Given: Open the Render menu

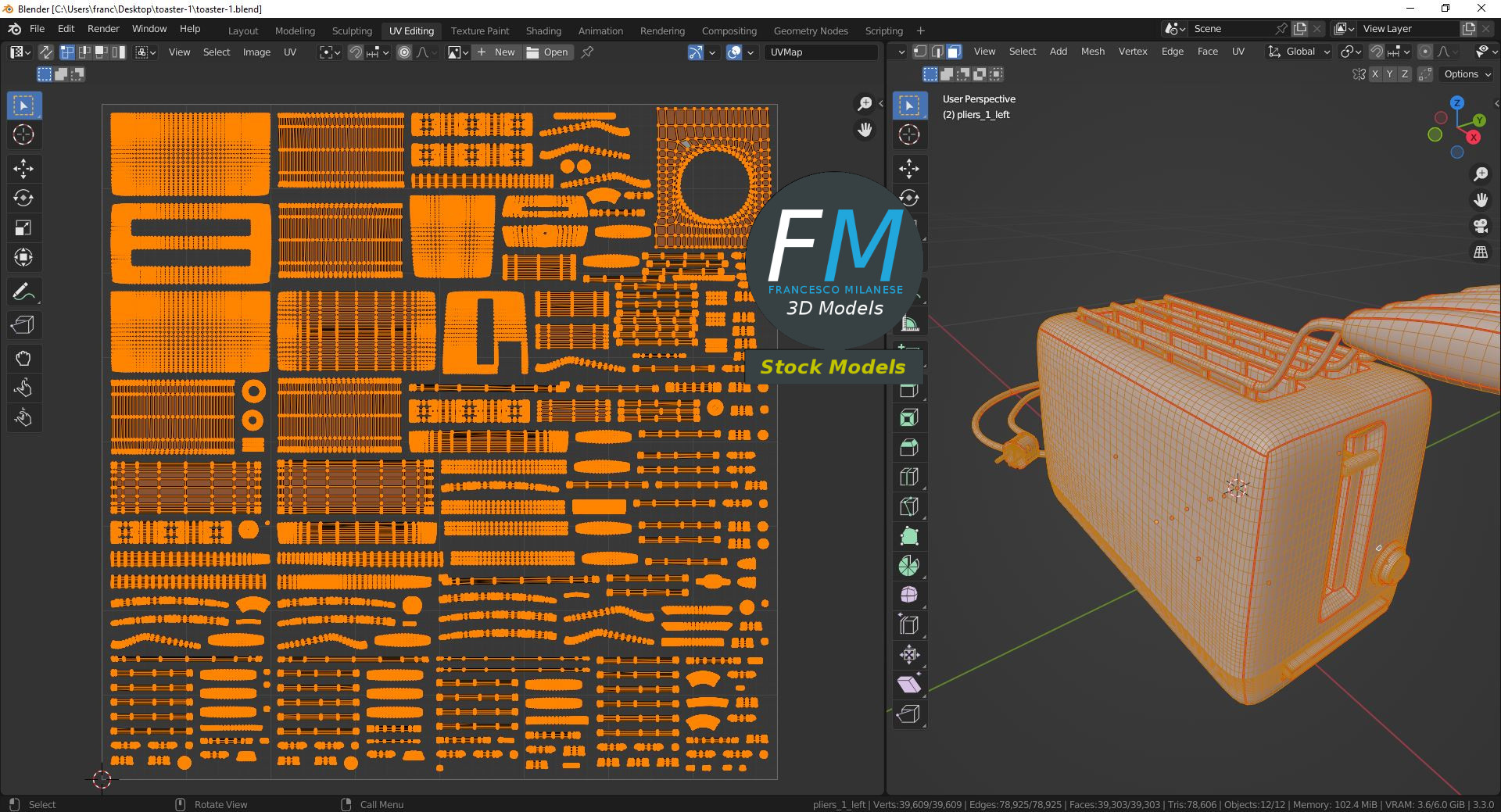Looking at the screenshot, I should tap(103, 29).
